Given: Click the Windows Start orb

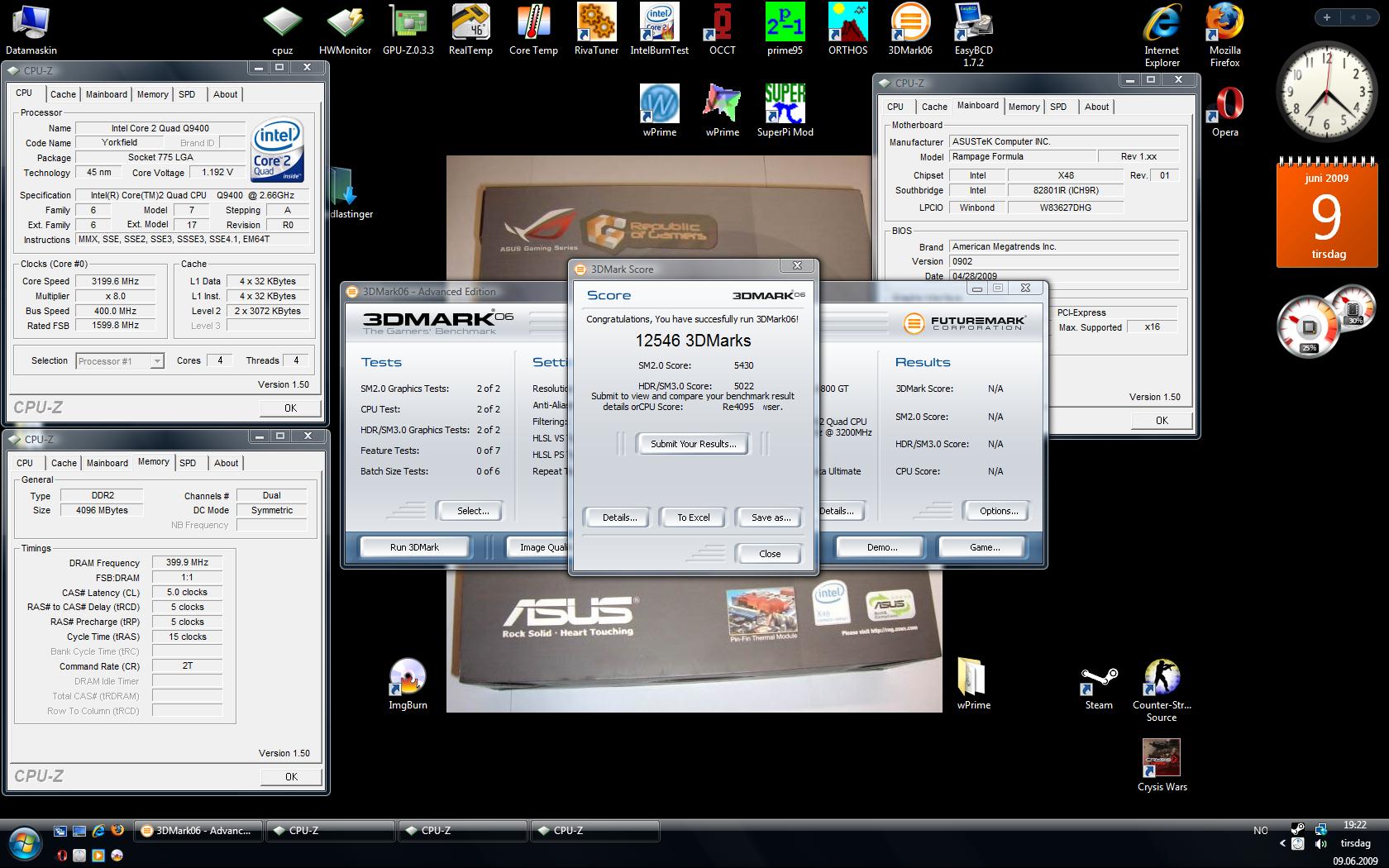Looking at the screenshot, I should (24, 843).
